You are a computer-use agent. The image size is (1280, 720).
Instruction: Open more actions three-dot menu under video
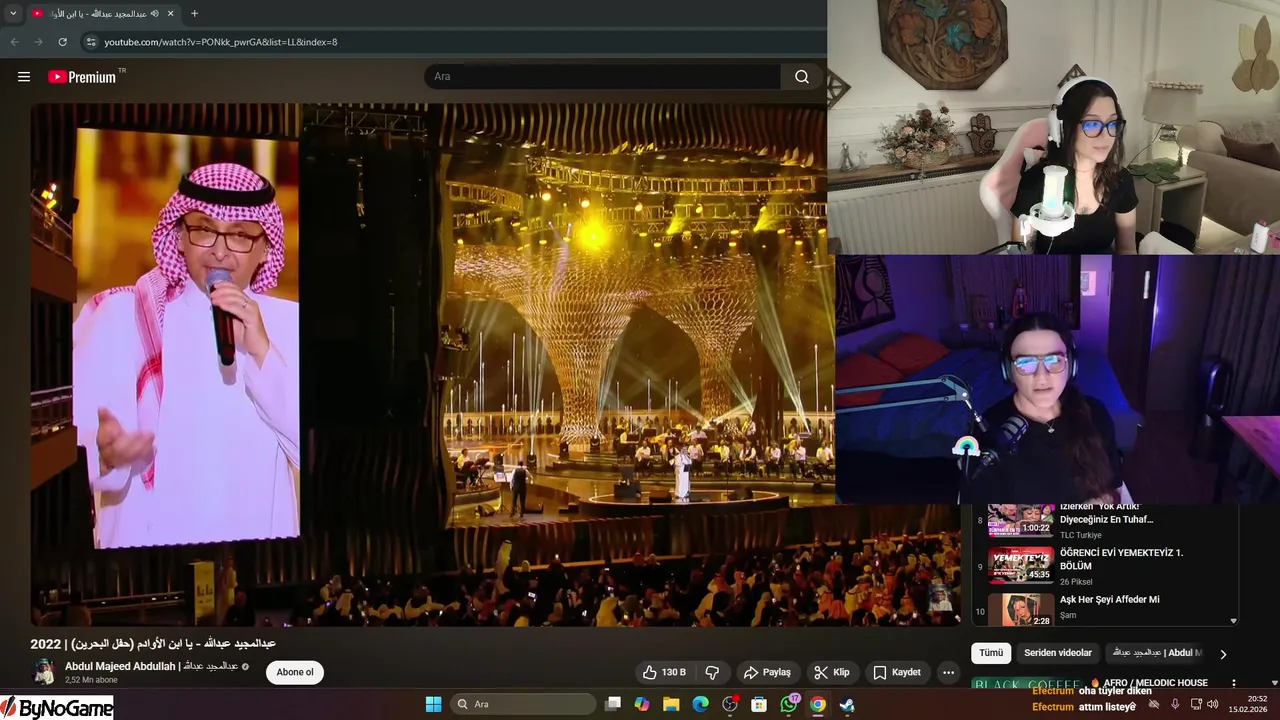948,672
